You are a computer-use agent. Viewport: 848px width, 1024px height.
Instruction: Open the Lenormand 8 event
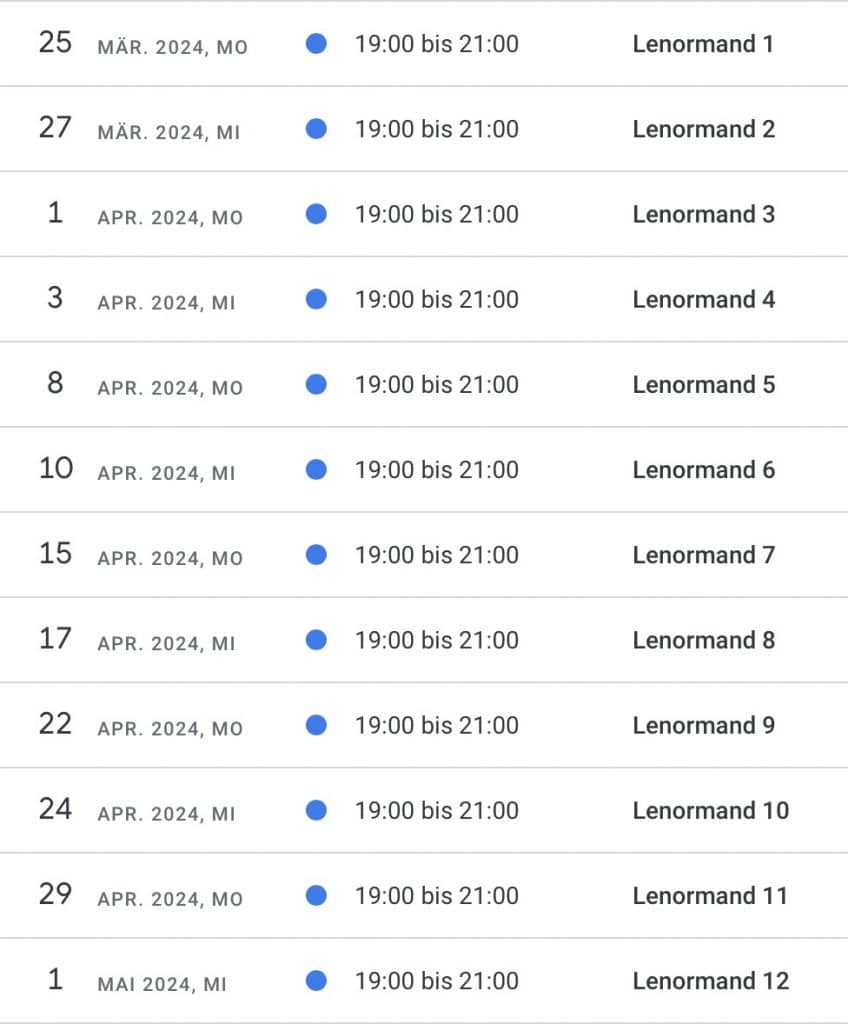703,640
